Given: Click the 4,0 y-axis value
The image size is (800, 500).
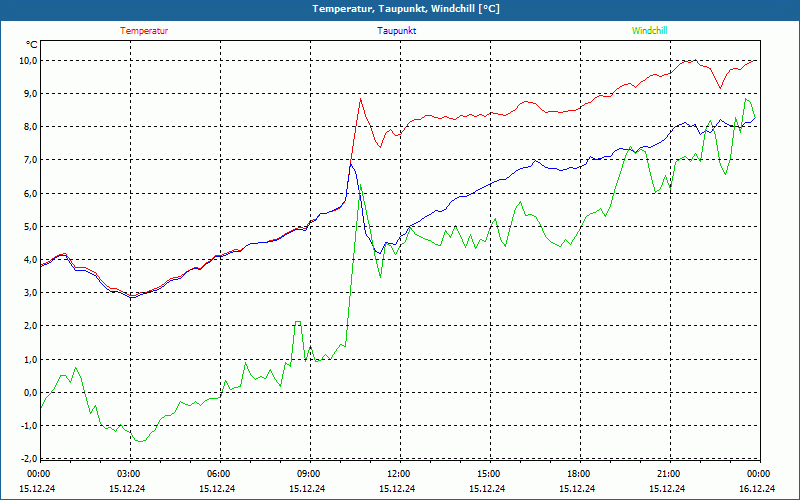Looking at the screenshot, I should (x=30, y=260).
